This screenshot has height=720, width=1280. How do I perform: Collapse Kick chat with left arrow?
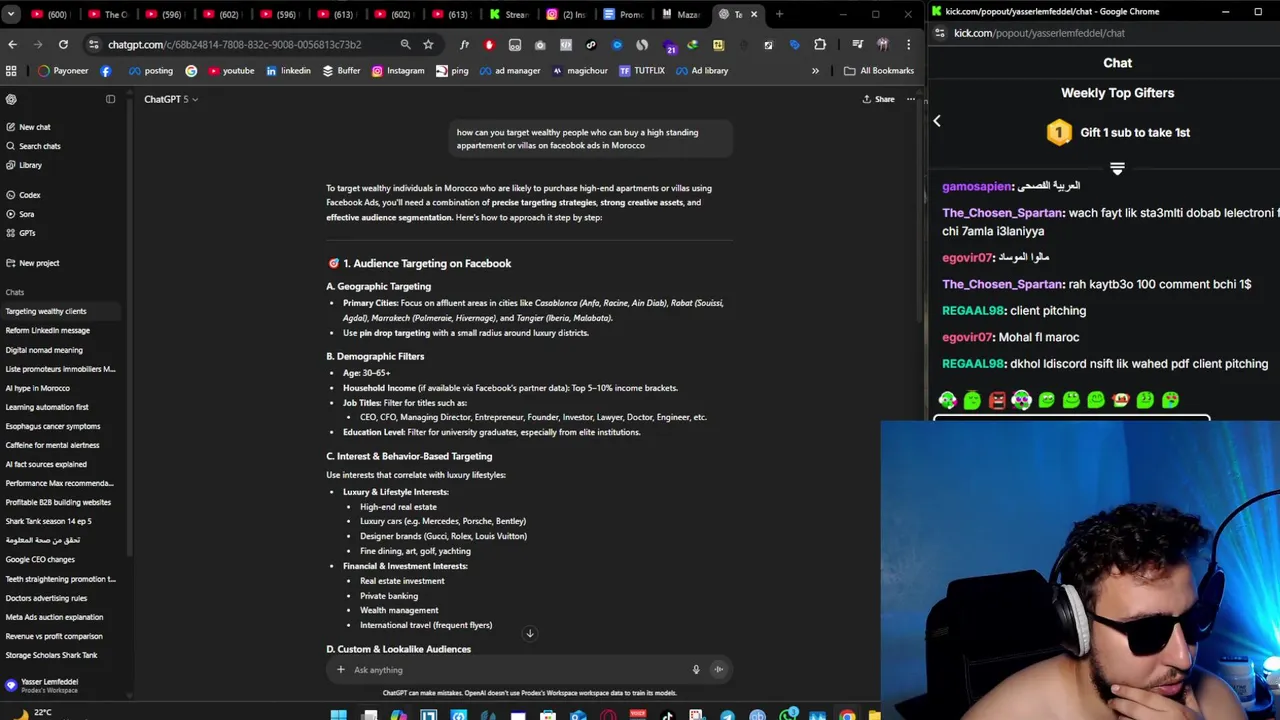tap(937, 121)
